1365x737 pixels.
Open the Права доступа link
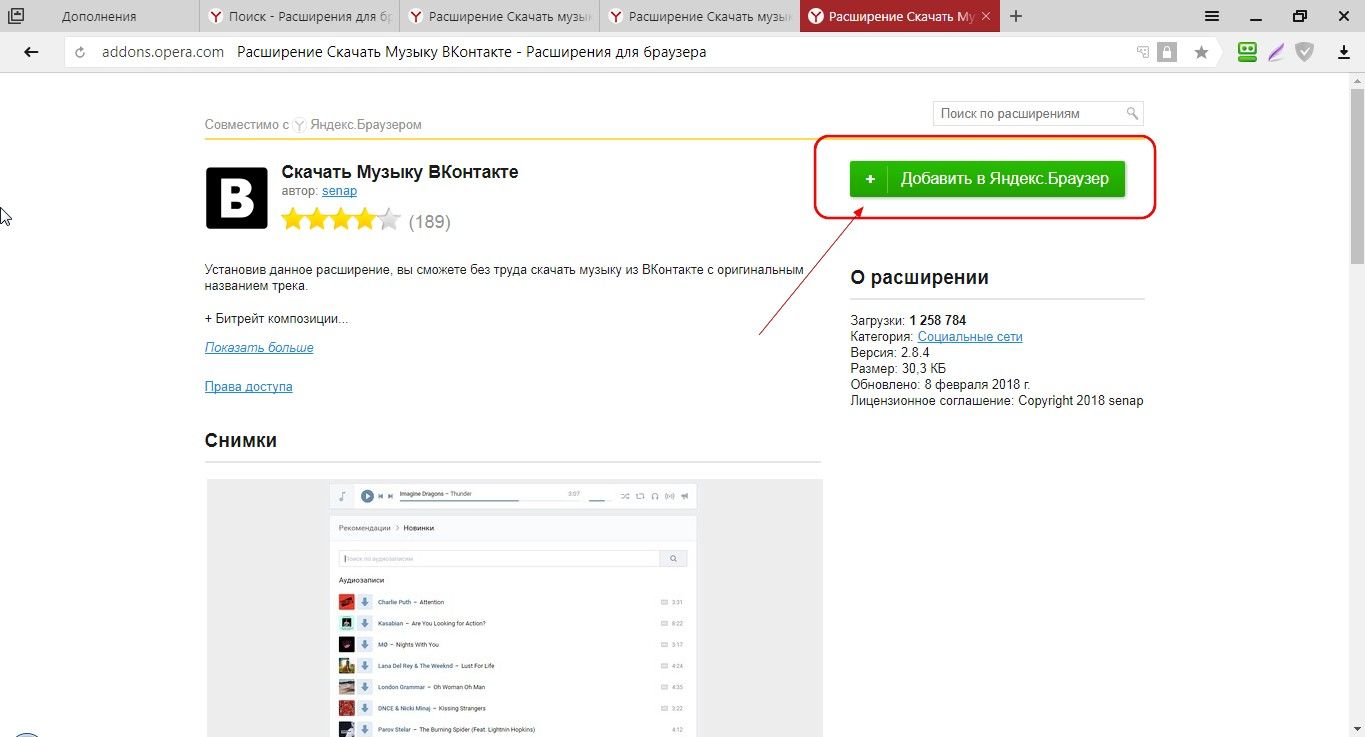click(x=248, y=386)
